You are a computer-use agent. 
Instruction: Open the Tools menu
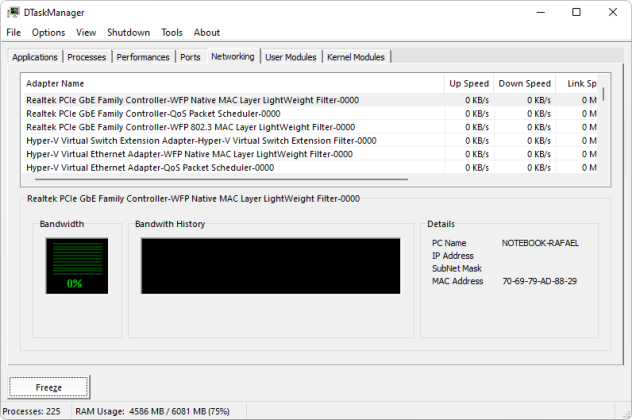pyautogui.click(x=172, y=33)
